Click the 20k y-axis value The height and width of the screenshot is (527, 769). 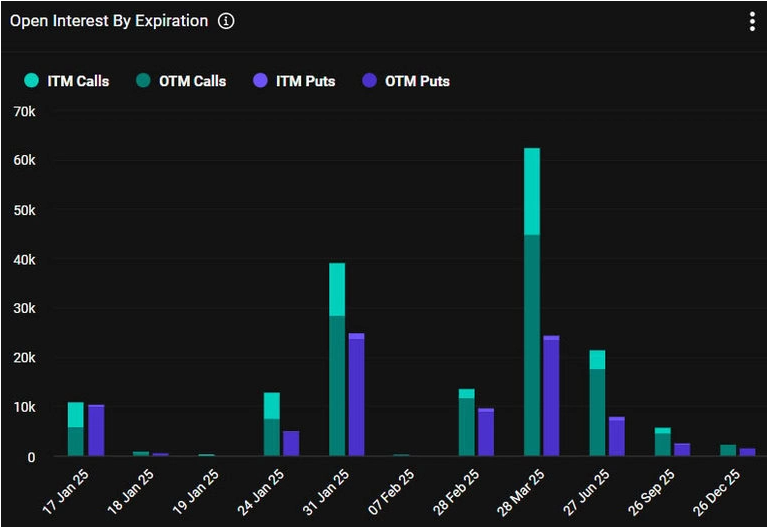[x=25, y=358]
